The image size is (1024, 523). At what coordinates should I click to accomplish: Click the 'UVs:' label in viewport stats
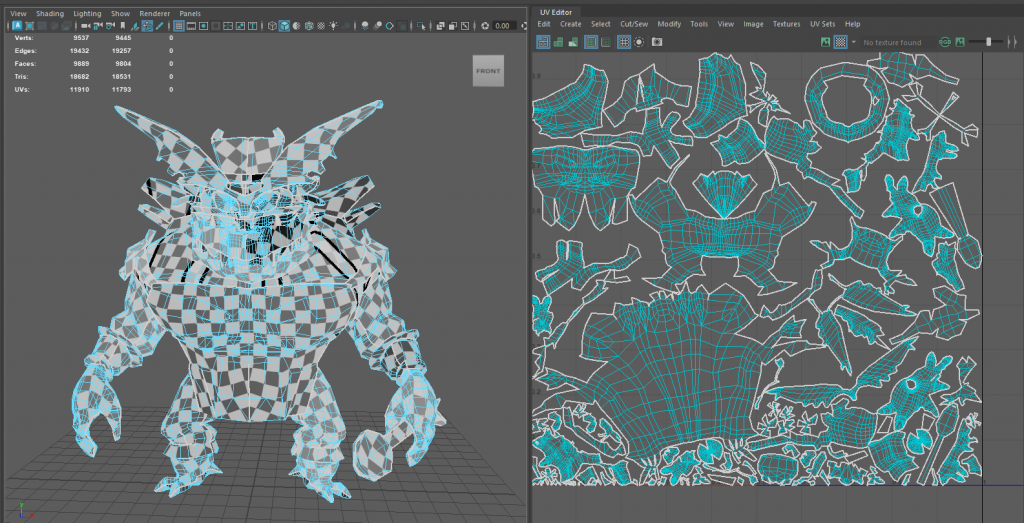(x=22, y=89)
